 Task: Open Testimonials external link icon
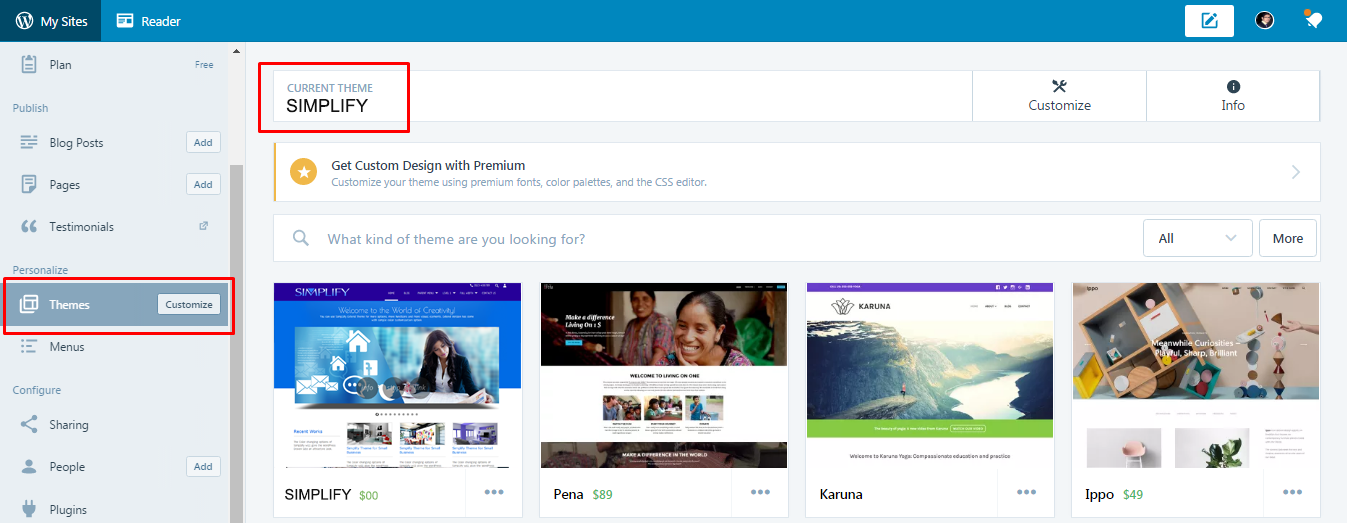pyautogui.click(x=204, y=226)
